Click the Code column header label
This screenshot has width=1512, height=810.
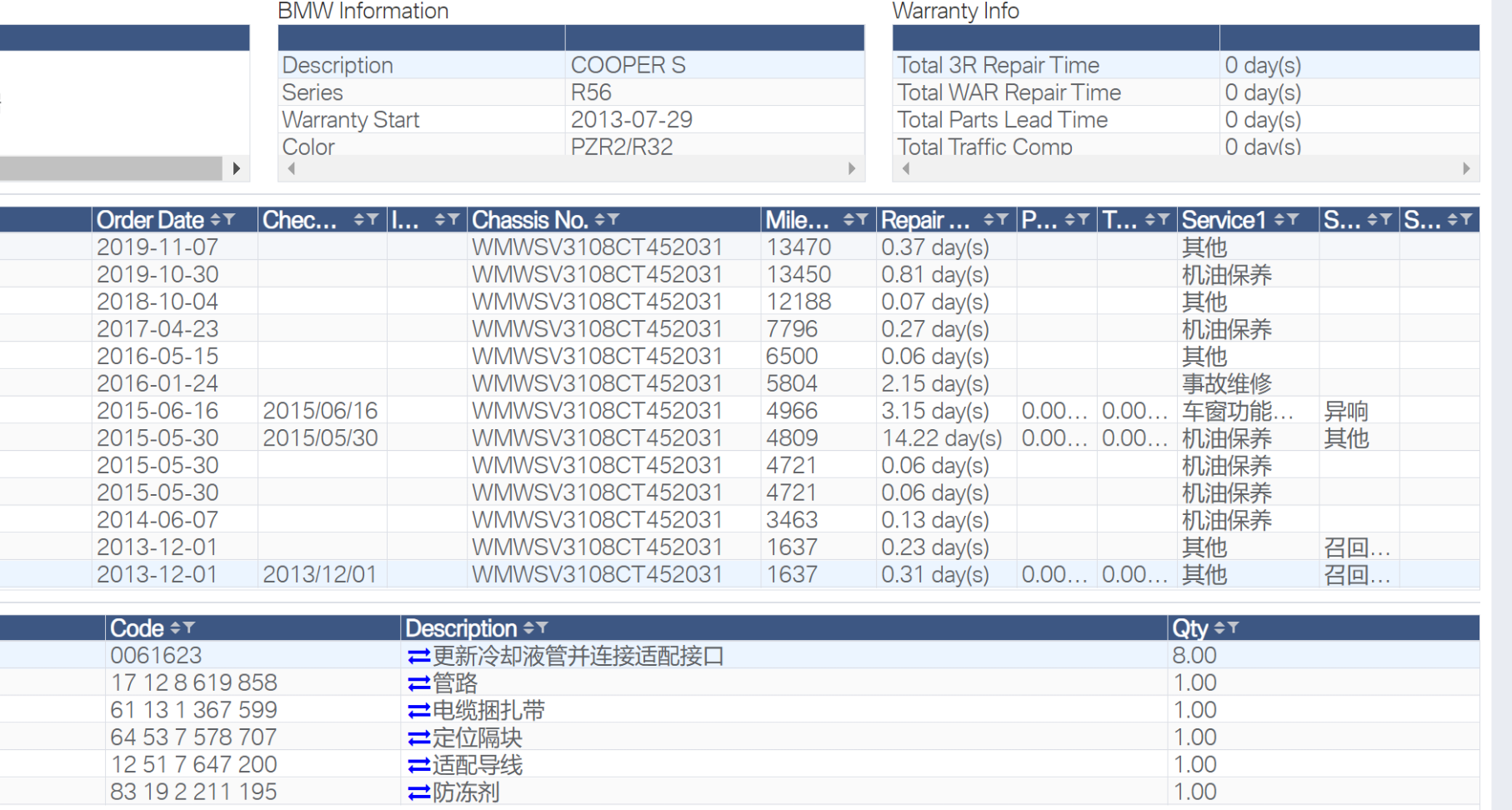(x=137, y=628)
